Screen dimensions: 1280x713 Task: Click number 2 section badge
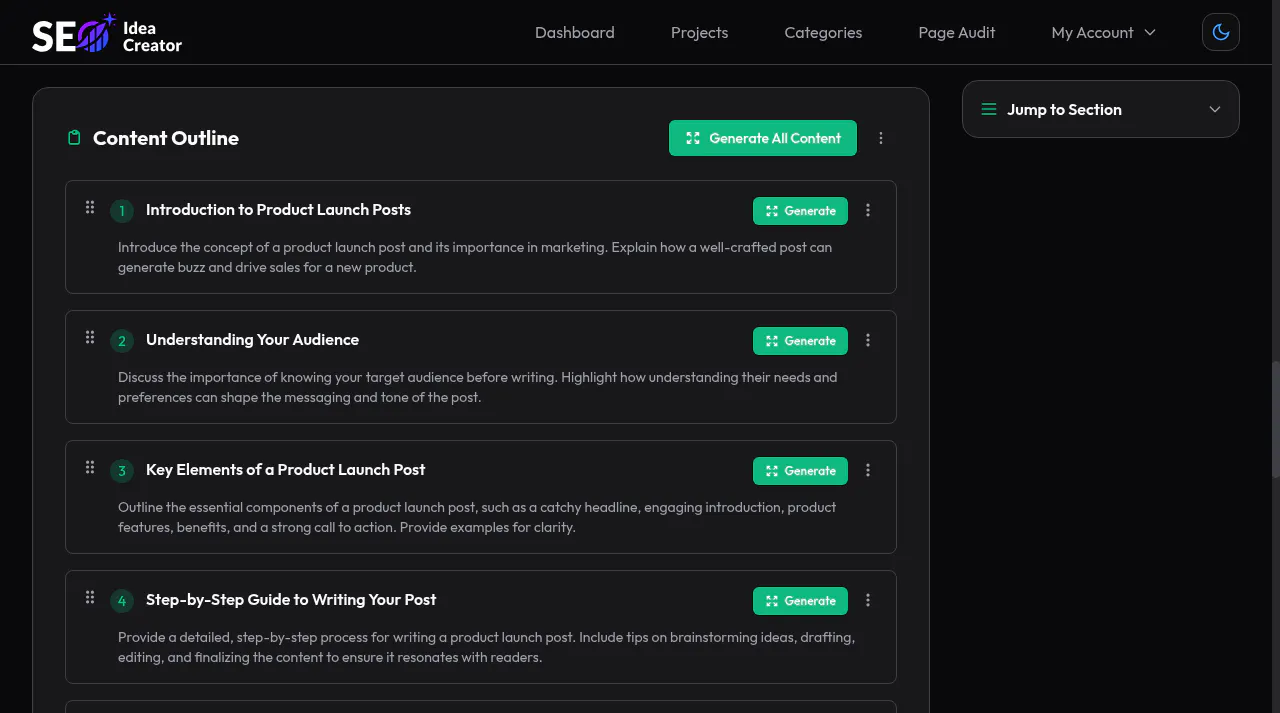122,341
